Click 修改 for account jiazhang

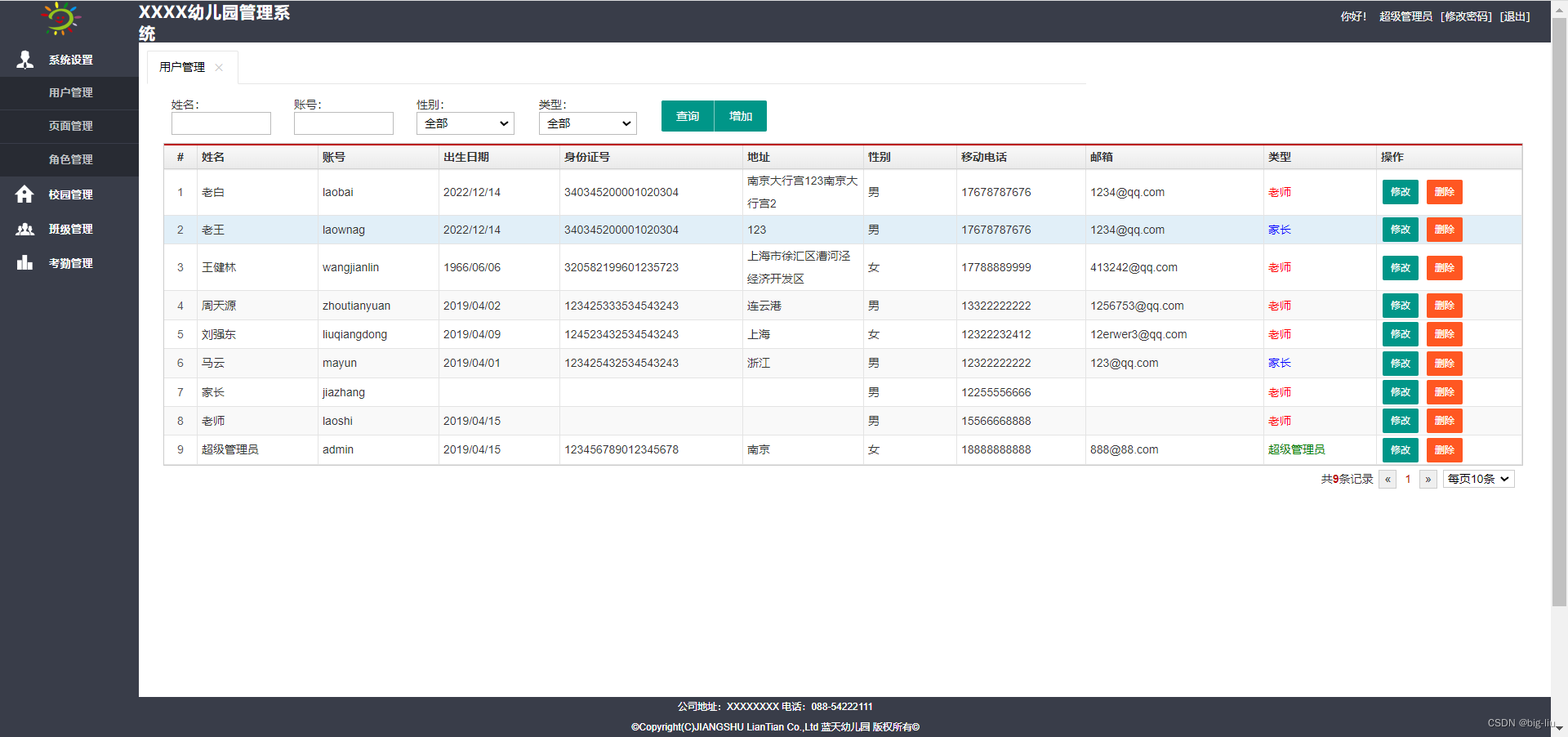point(1401,392)
